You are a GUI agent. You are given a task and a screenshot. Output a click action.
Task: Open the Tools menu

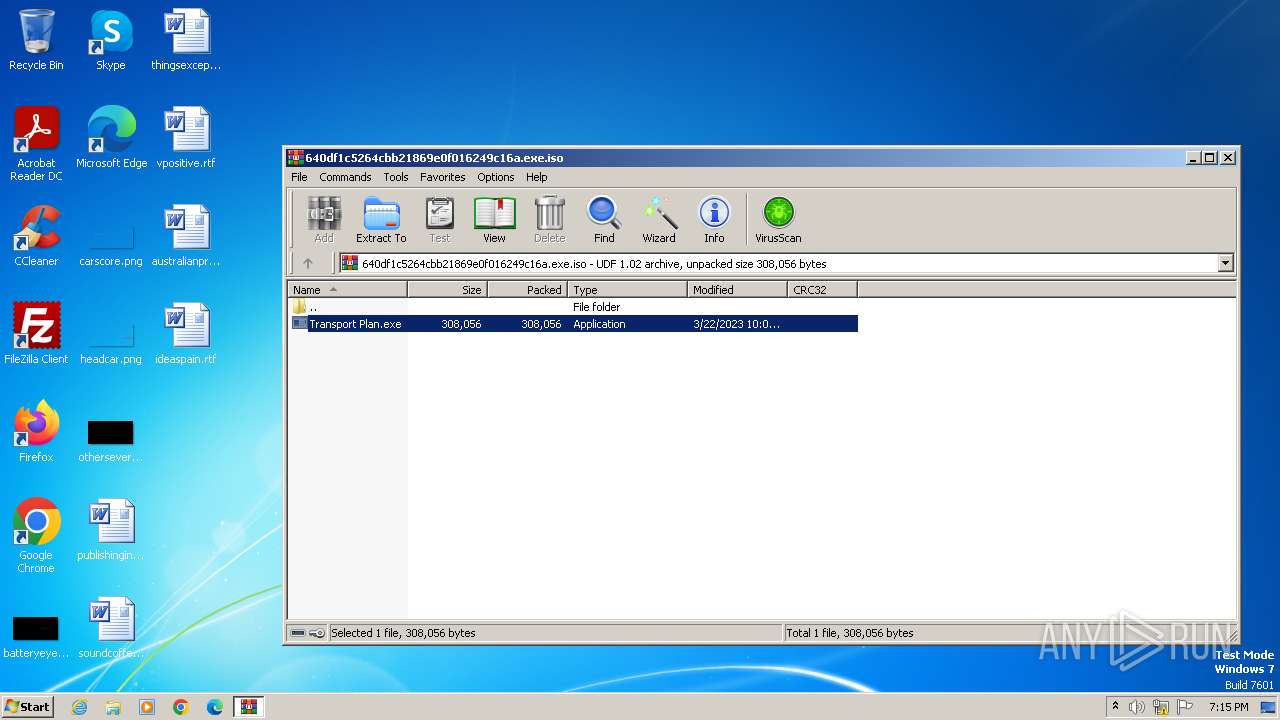click(x=396, y=177)
